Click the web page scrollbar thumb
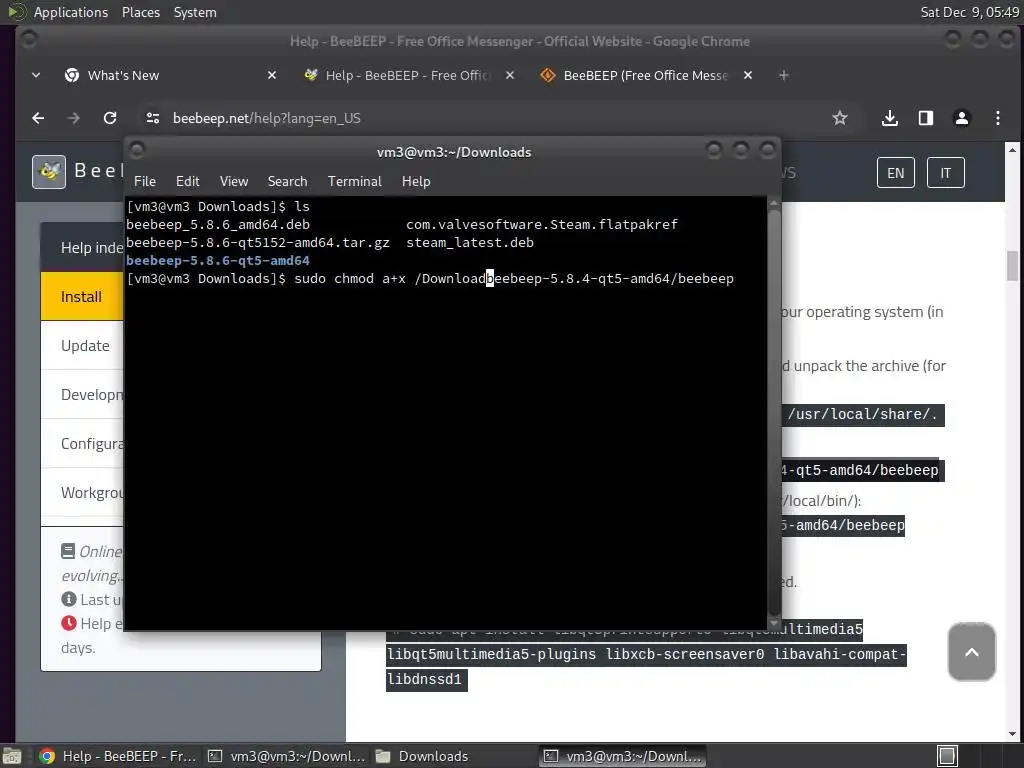 click(x=1012, y=266)
